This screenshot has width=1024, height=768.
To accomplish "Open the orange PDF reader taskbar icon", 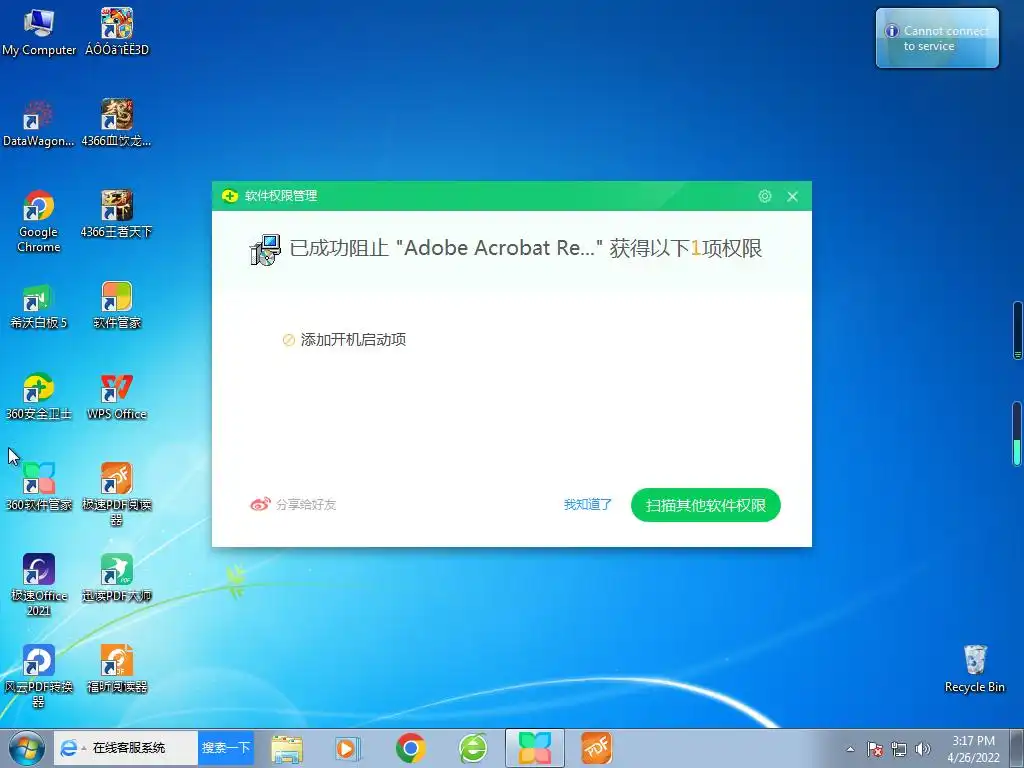I will click(x=596, y=748).
